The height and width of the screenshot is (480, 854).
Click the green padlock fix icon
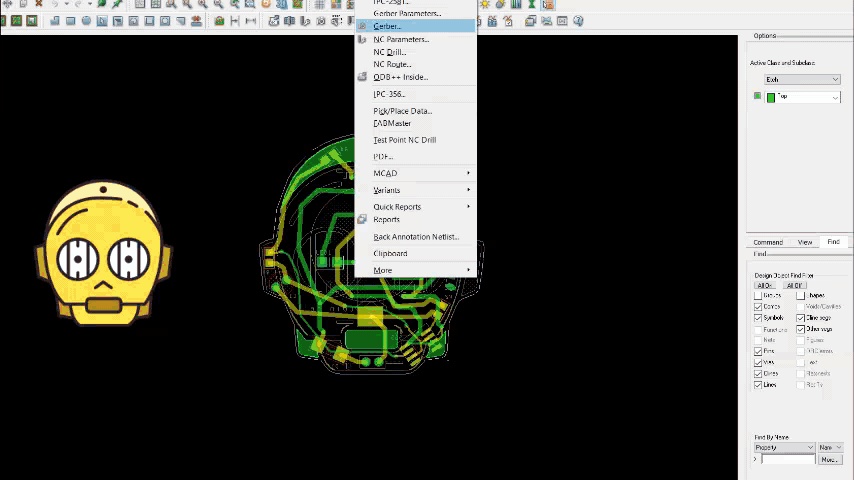click(219, 21)
